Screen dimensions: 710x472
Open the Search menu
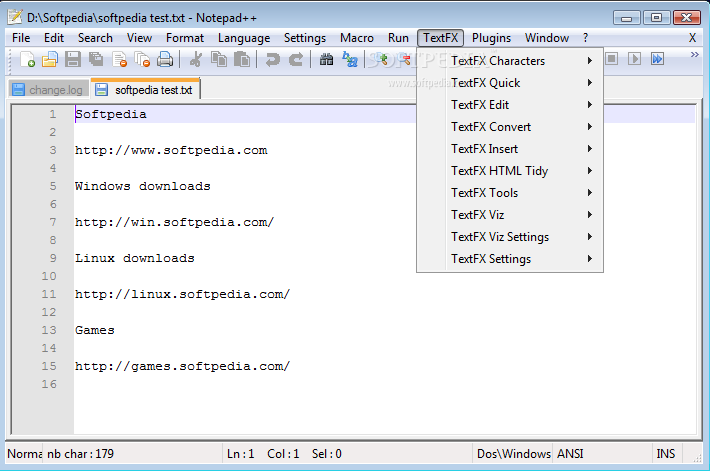coord(95,38)
